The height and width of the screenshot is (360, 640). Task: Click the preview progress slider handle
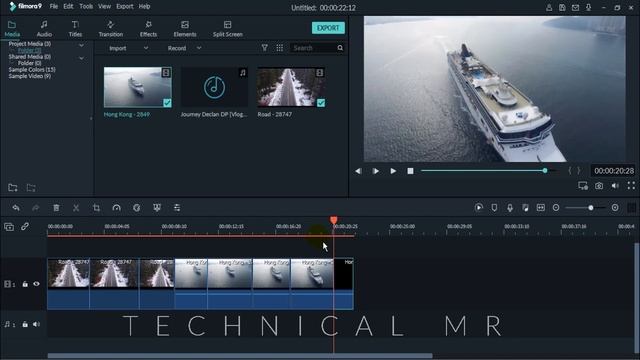point(545,171)
